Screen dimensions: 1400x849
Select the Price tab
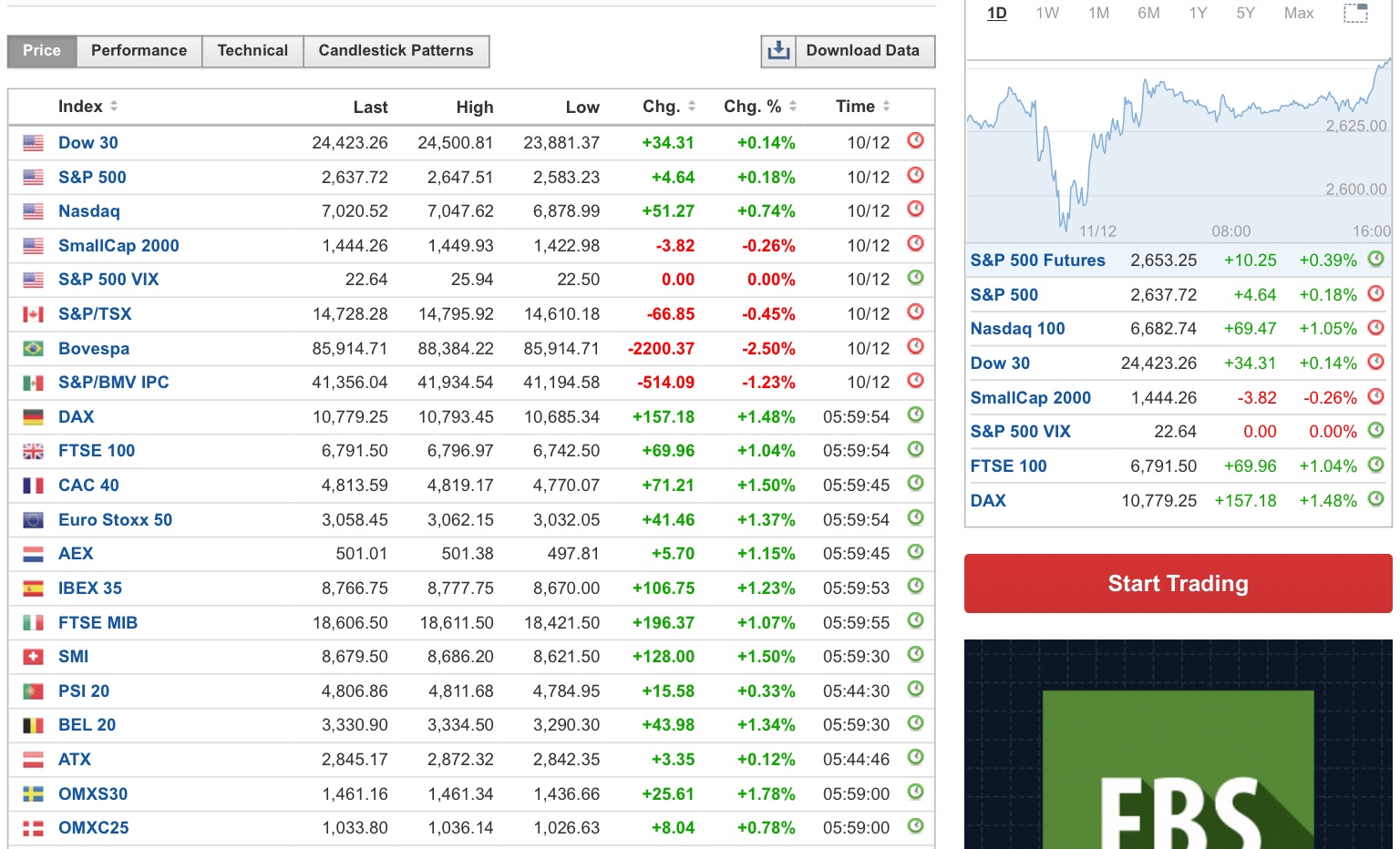point(42,51)
